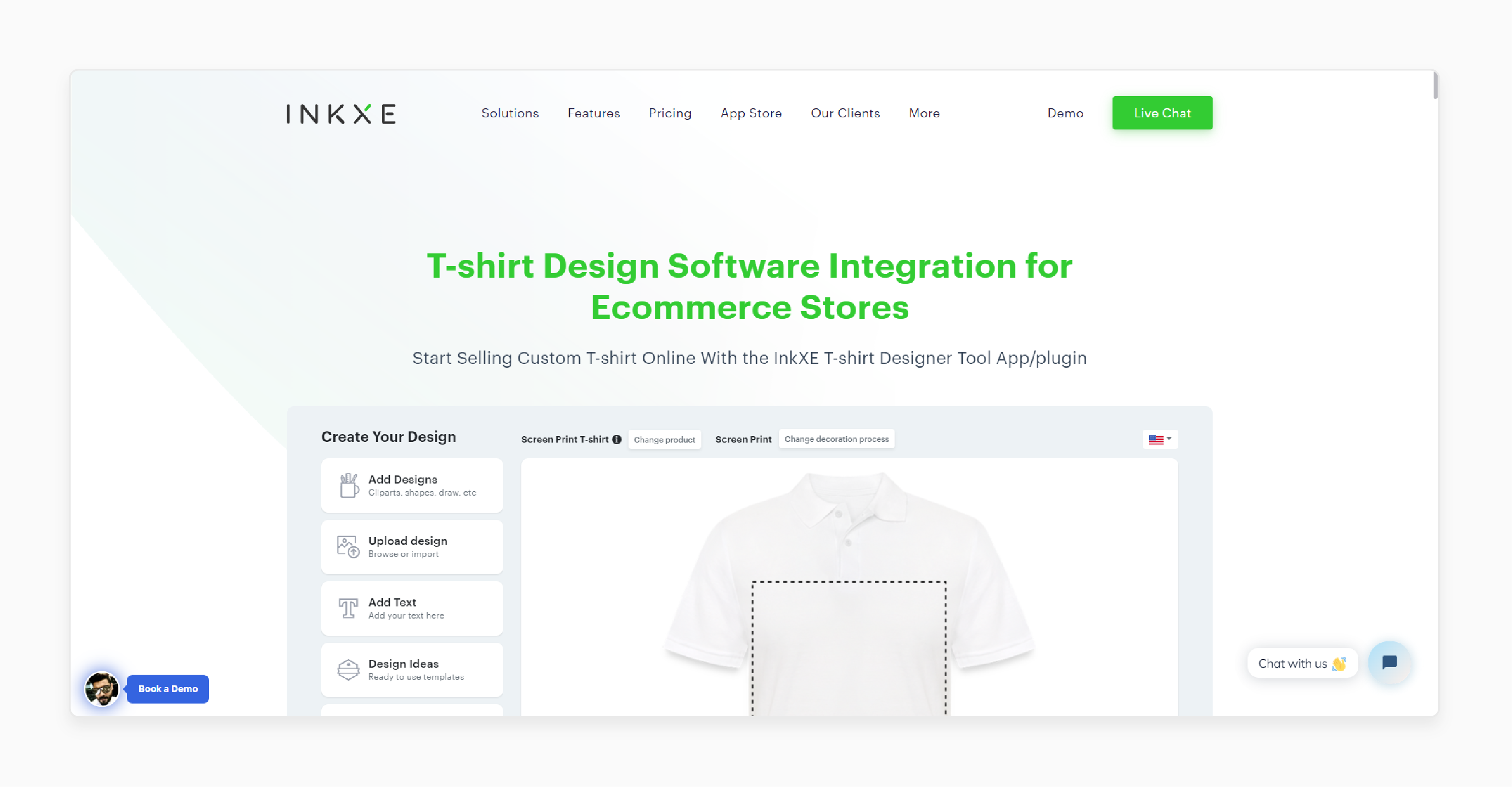Click the Design Ideas template icon
Viewport: 1512px width, 787px height.
click(x=348, y=669)
